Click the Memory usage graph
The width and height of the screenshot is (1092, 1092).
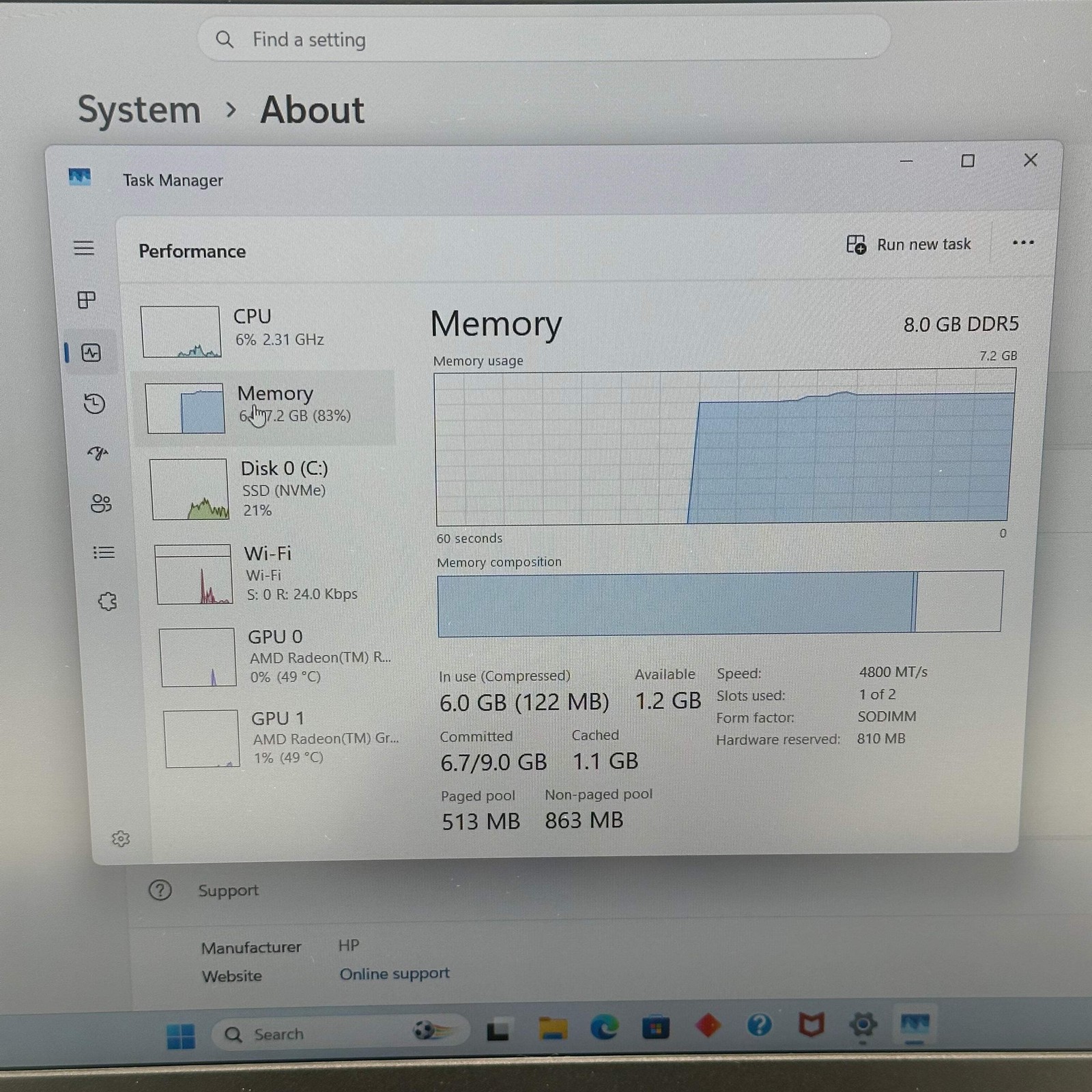[724, 447]
